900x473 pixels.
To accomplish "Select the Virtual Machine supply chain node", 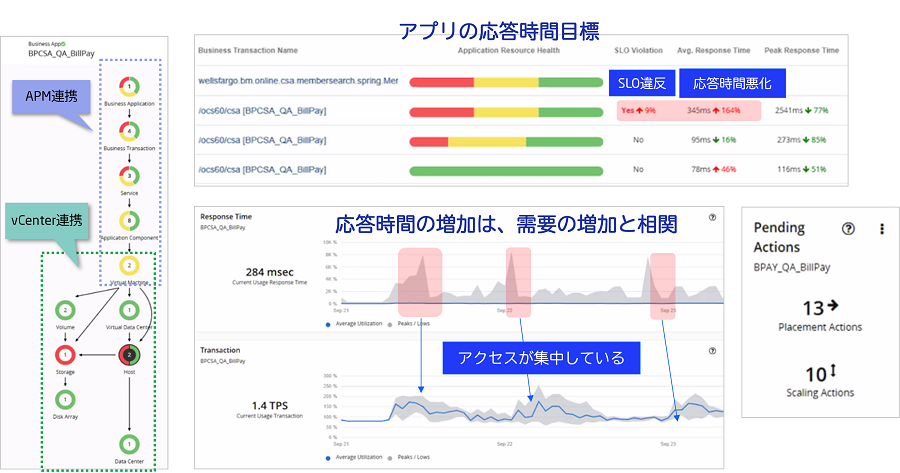I will click(x=129, y=266).
